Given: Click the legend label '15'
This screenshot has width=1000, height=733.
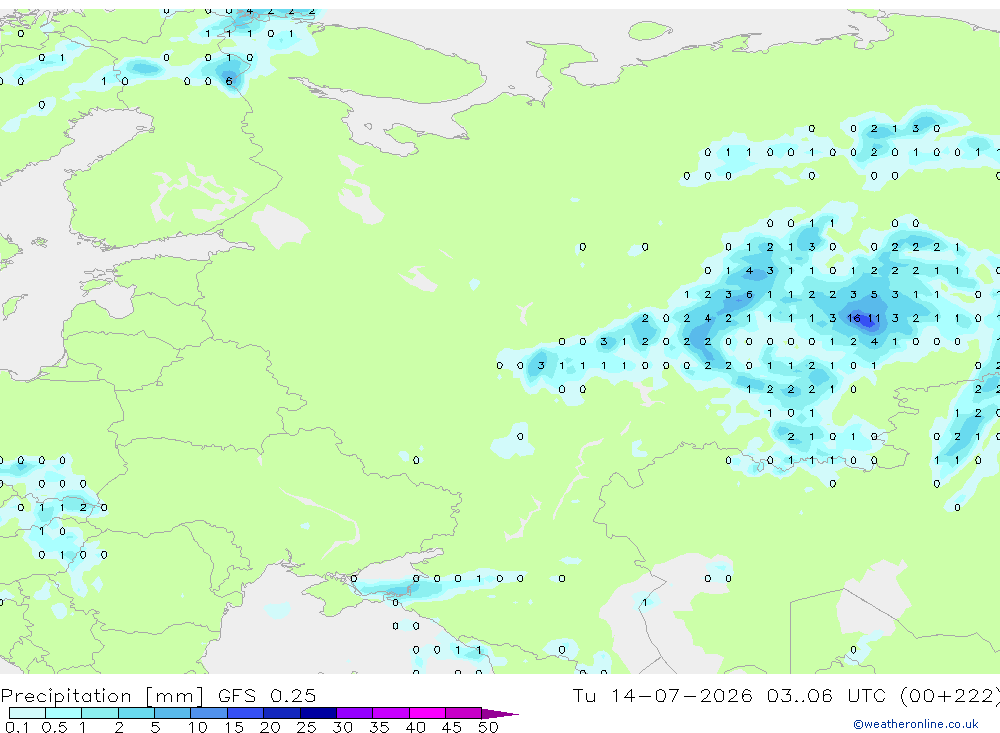Looking at the screenshot, I should tap(233, 727).
